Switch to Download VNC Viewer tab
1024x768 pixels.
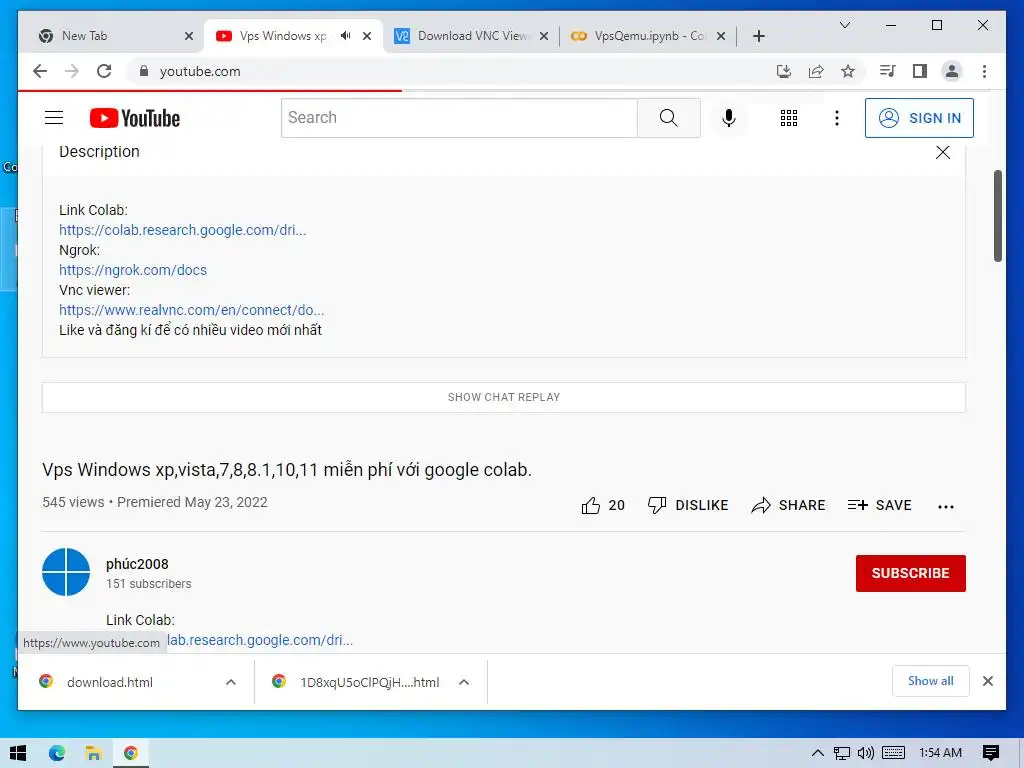472,36
